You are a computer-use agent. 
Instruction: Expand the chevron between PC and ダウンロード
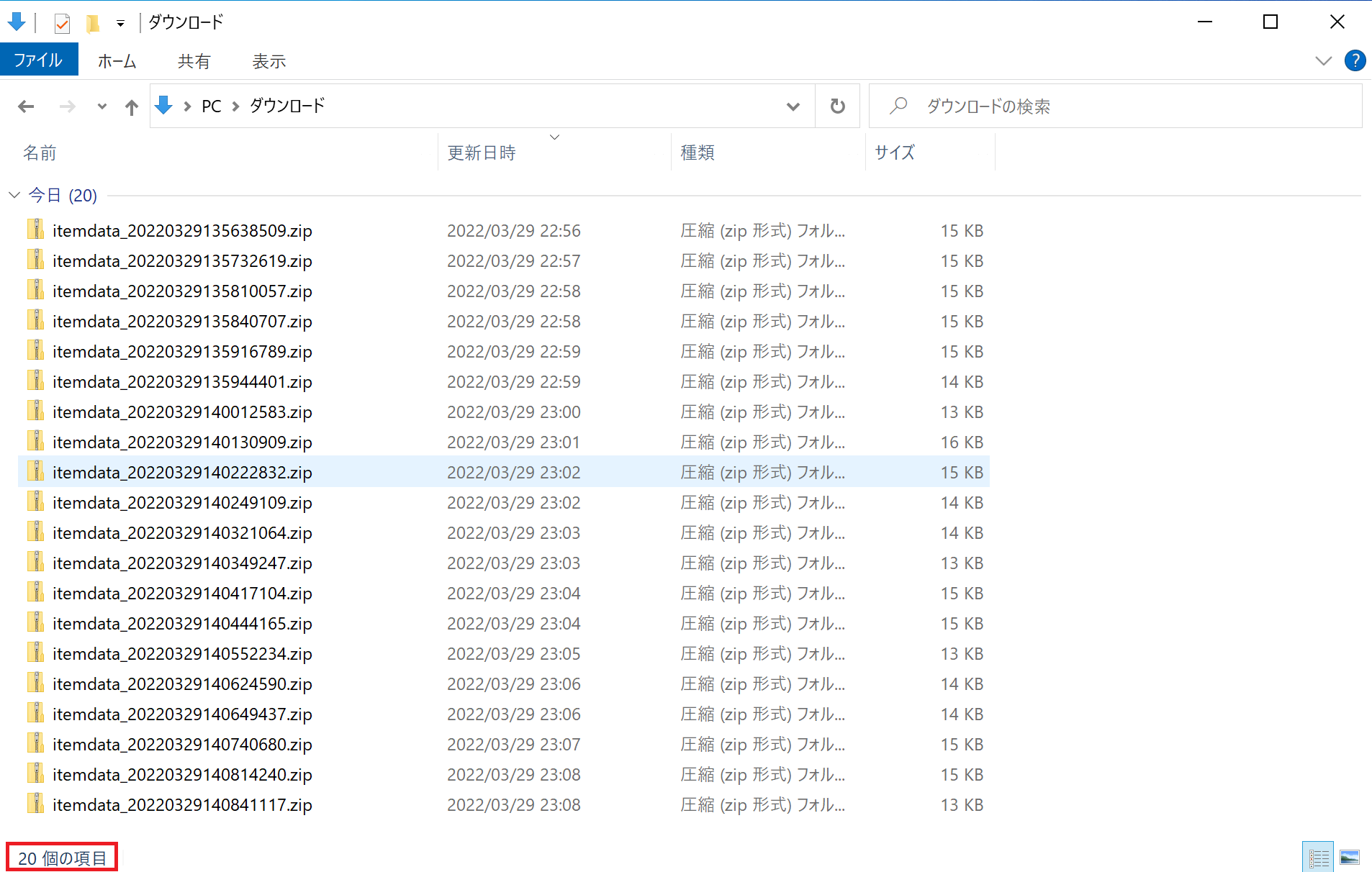tap(235, 106)
